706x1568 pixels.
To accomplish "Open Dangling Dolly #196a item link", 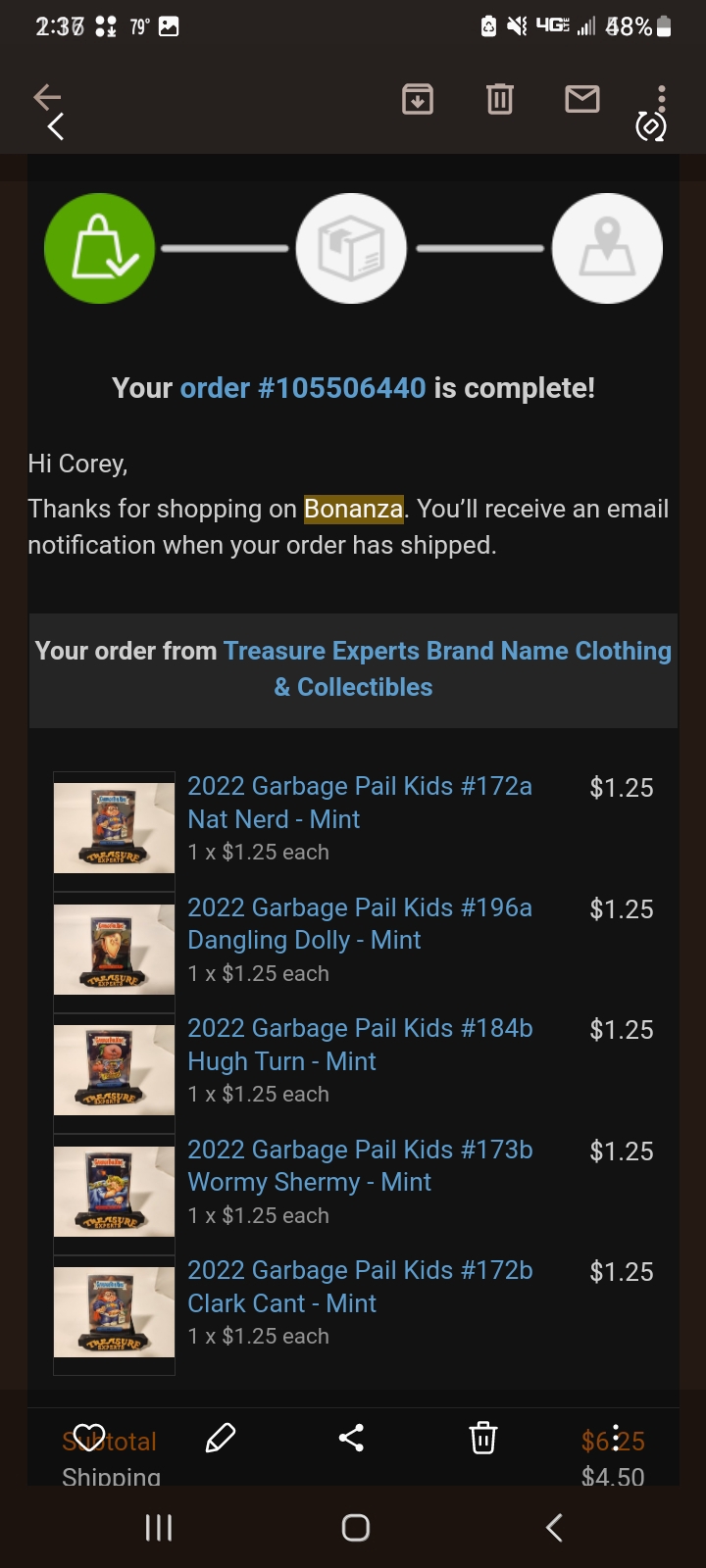I will click(359, 923).
